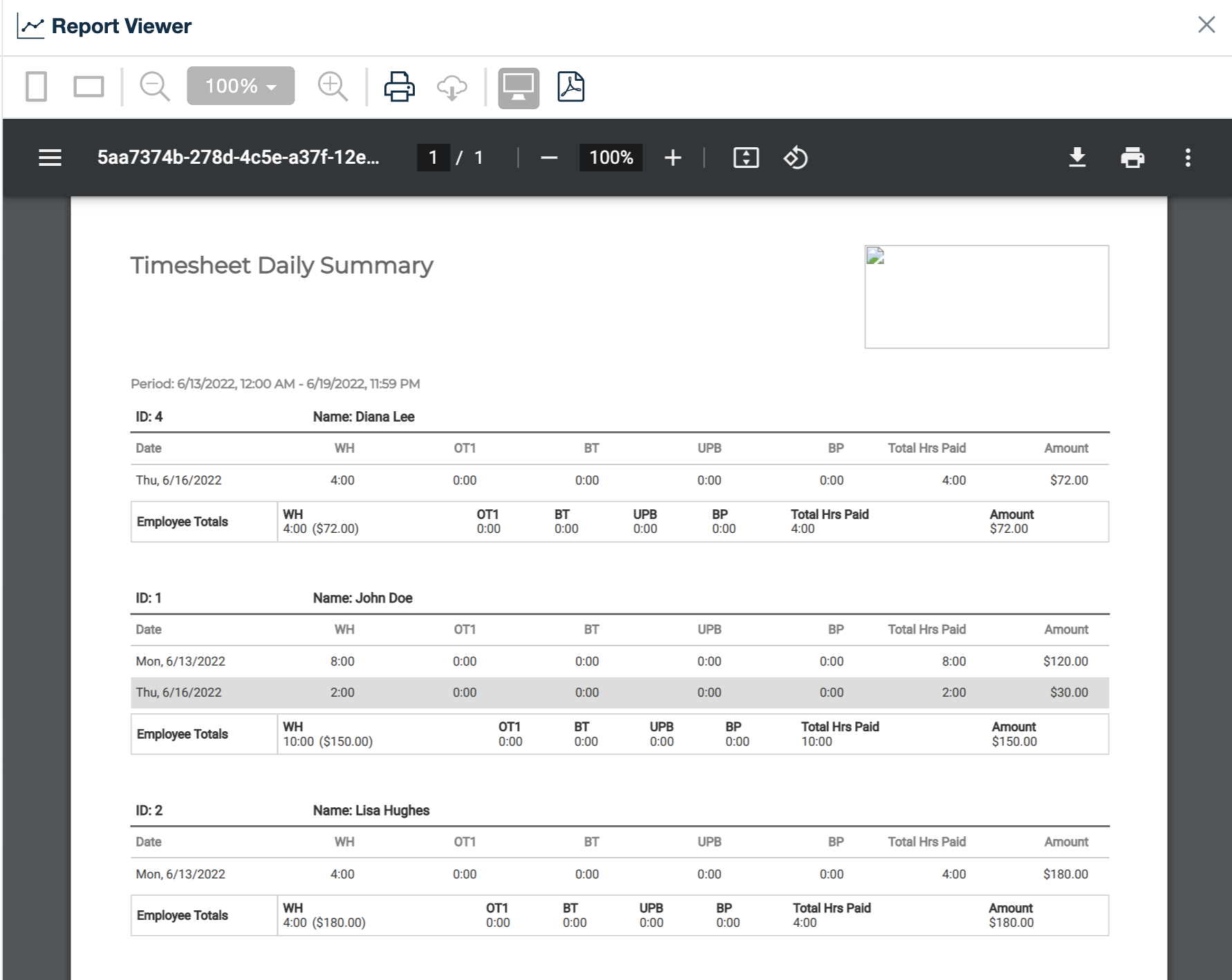
Task: Increase zoom with the plus button
Action: 673,158
